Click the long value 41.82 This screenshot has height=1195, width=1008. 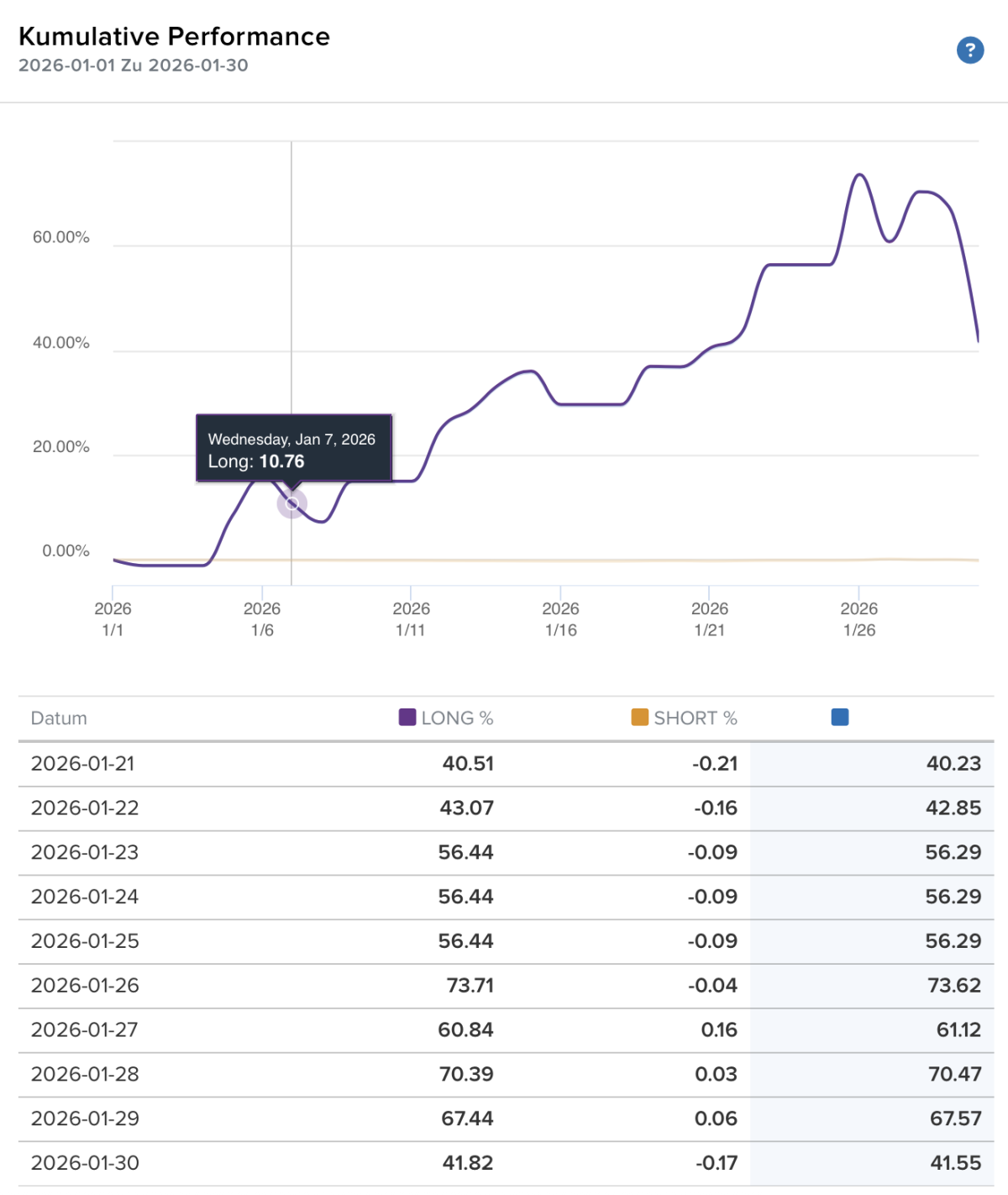coord(468,1164)
